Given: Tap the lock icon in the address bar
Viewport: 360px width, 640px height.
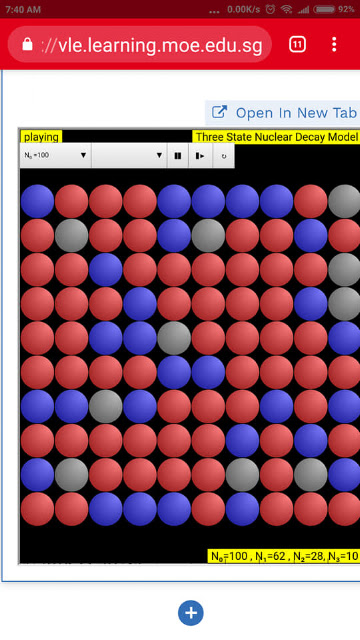Looking at the screenshot, I should pyautogui.click(x=27, y=45).
